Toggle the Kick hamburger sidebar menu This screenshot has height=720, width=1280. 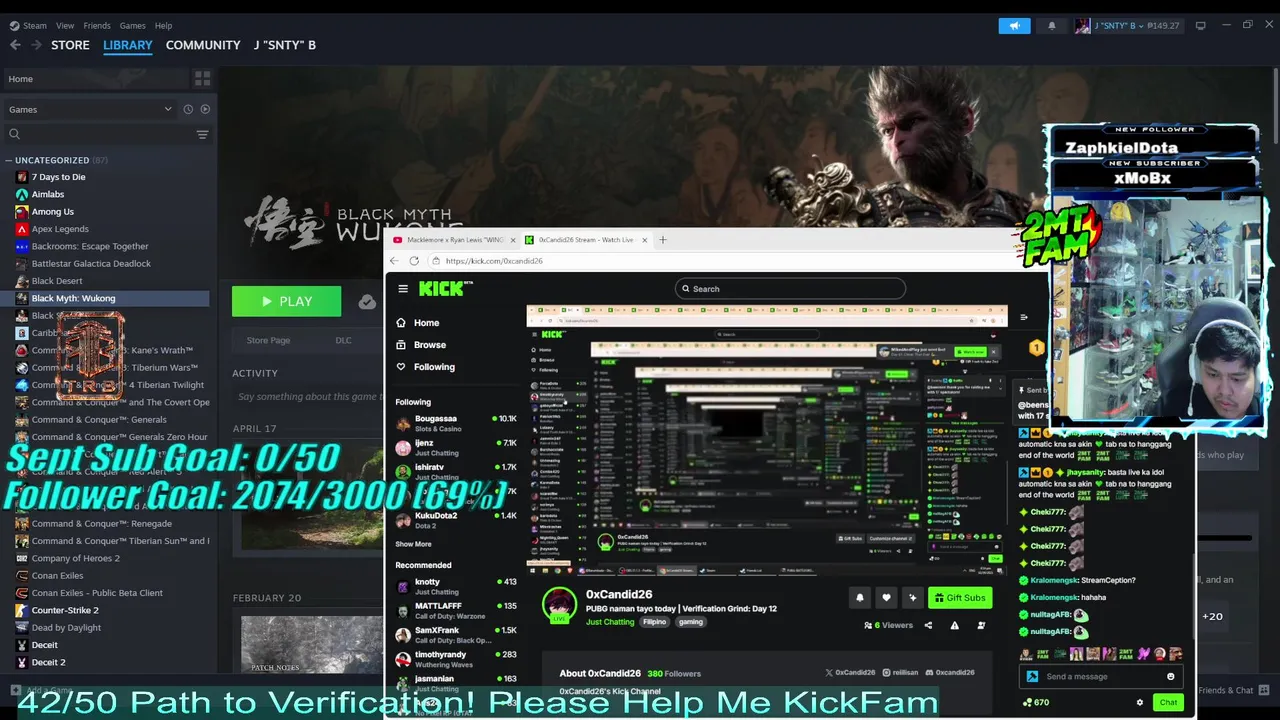[x=403, y=289]
